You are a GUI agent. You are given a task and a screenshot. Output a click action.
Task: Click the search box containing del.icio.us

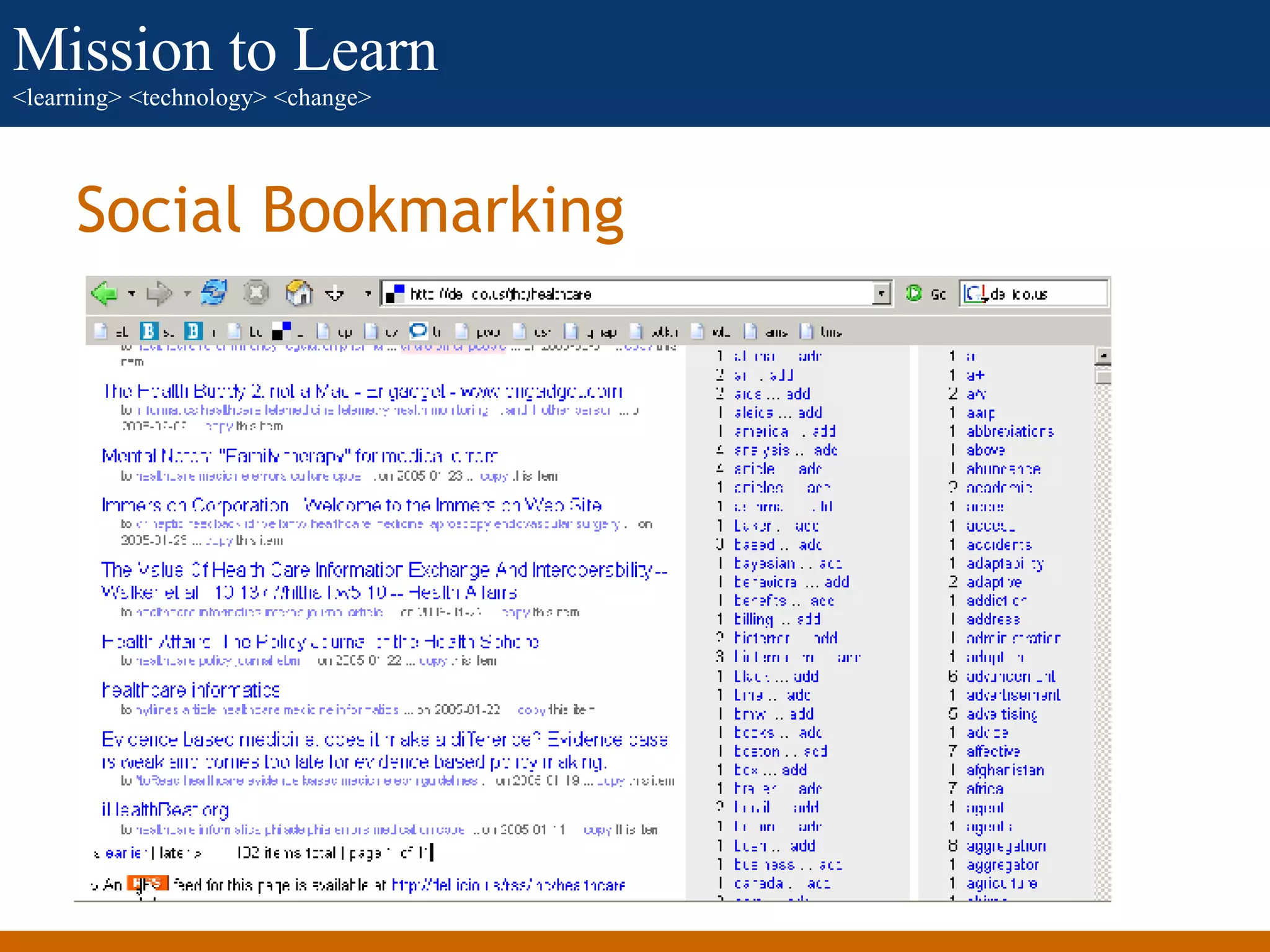coord(1033,294)
